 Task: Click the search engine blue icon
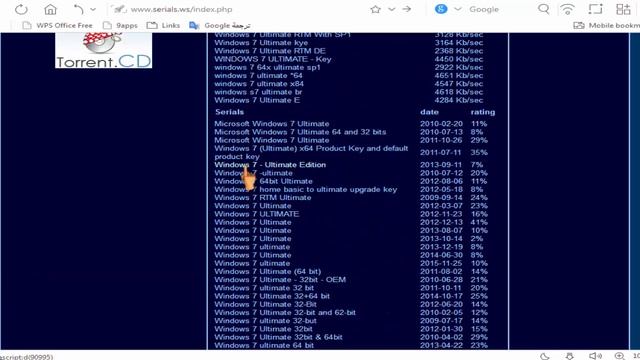441,9
